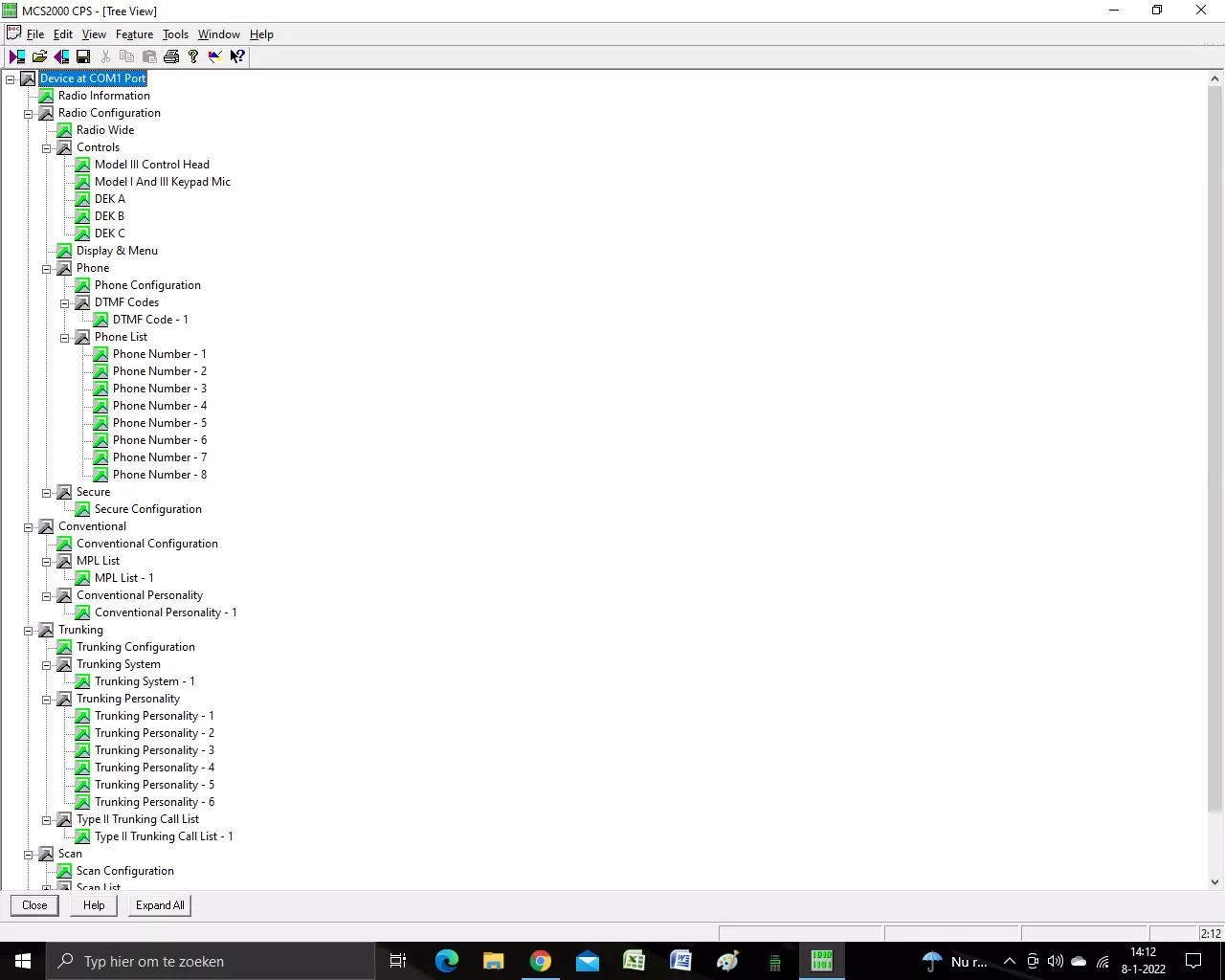
Task: Collapse the Phone branch
Action: tap(47, 269)
